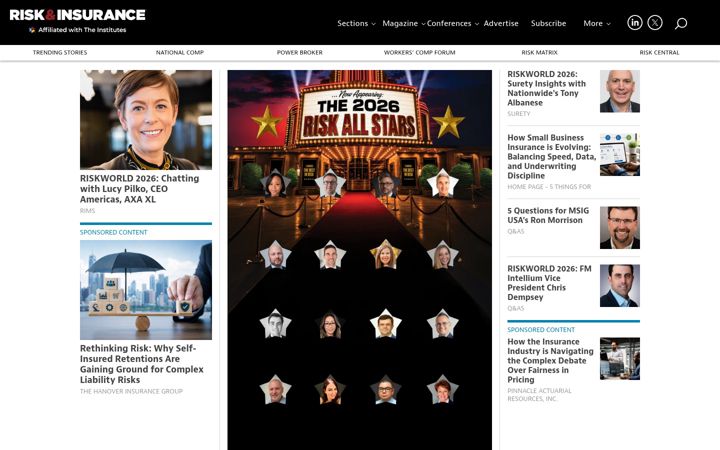Open Ron Morrison headshot thumbnail
Screen dimensions: 720x450
619,228
